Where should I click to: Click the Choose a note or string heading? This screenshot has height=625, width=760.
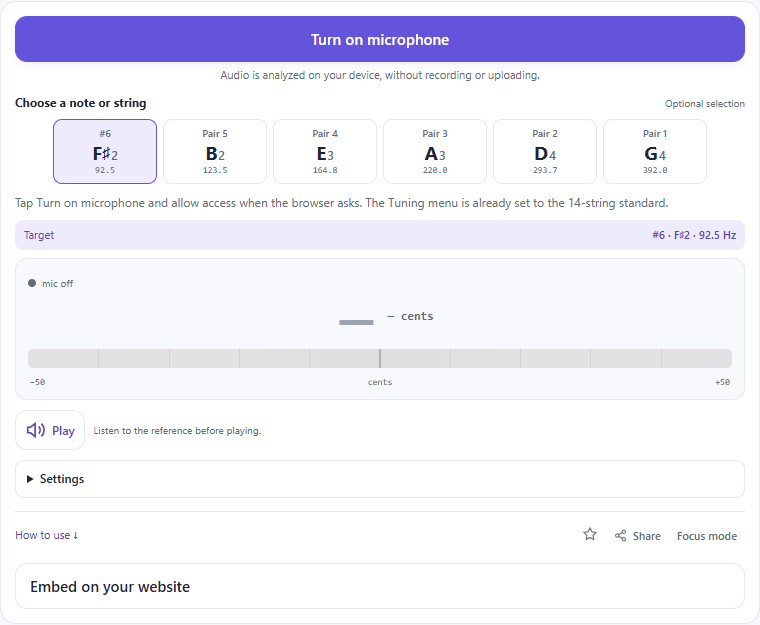pyautogui.click(x=80, y=103)
